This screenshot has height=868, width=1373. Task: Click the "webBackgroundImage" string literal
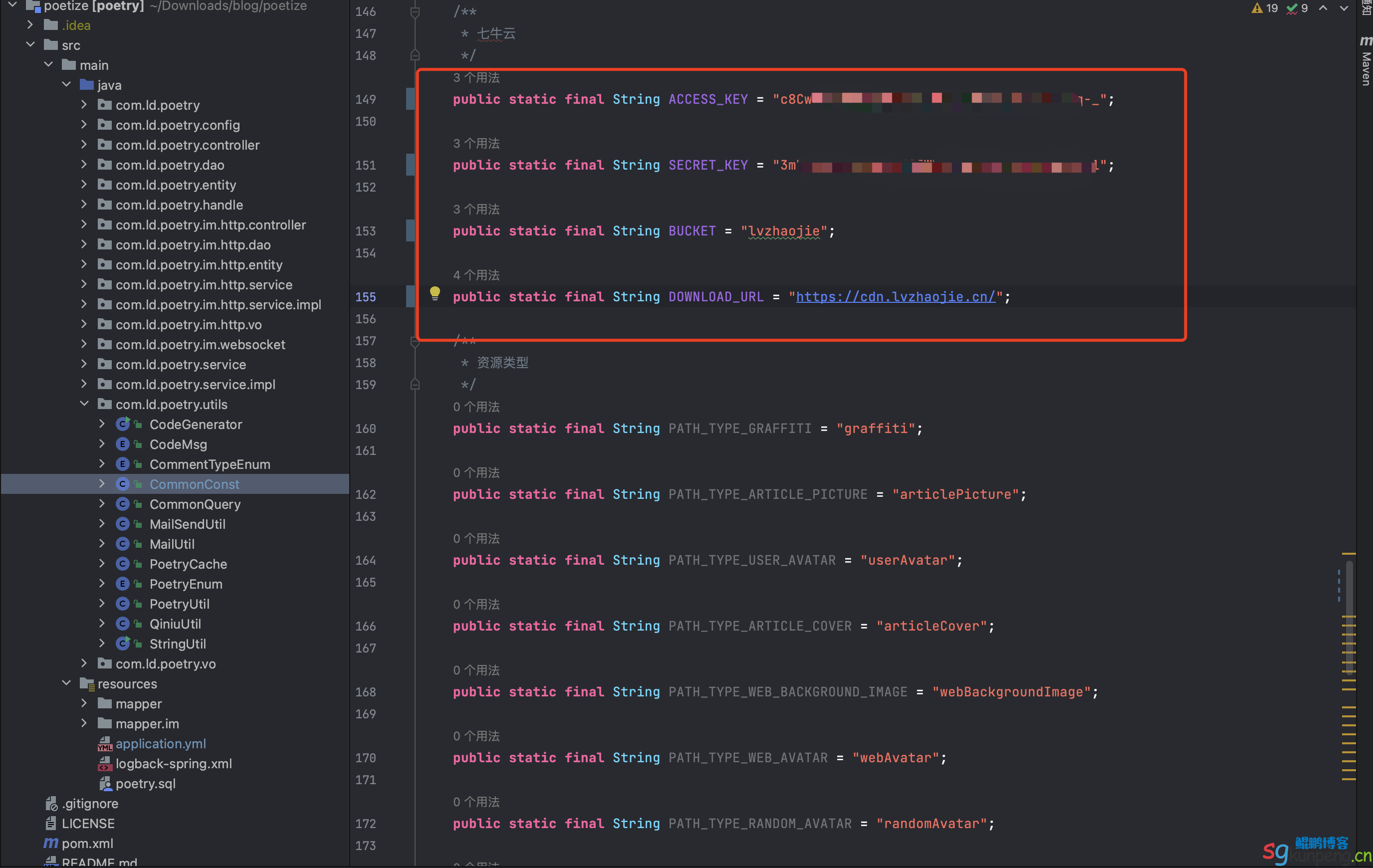pos(1011,692)
